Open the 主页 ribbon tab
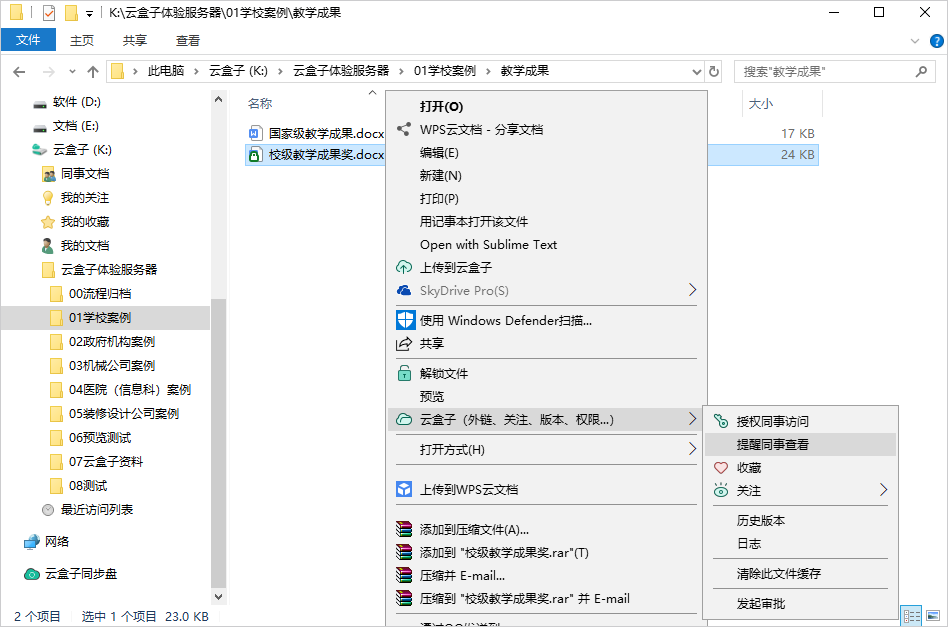Screen dimensions: 948x627 (x=82, y=41)
